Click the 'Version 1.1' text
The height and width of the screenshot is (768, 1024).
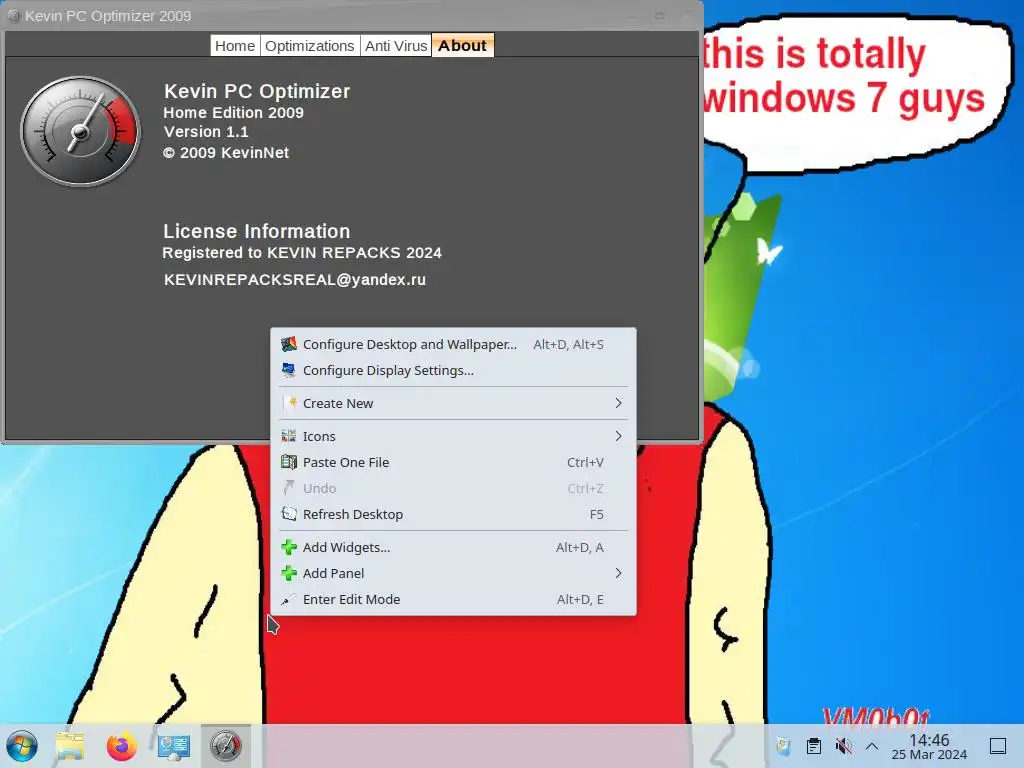(206, 132)
